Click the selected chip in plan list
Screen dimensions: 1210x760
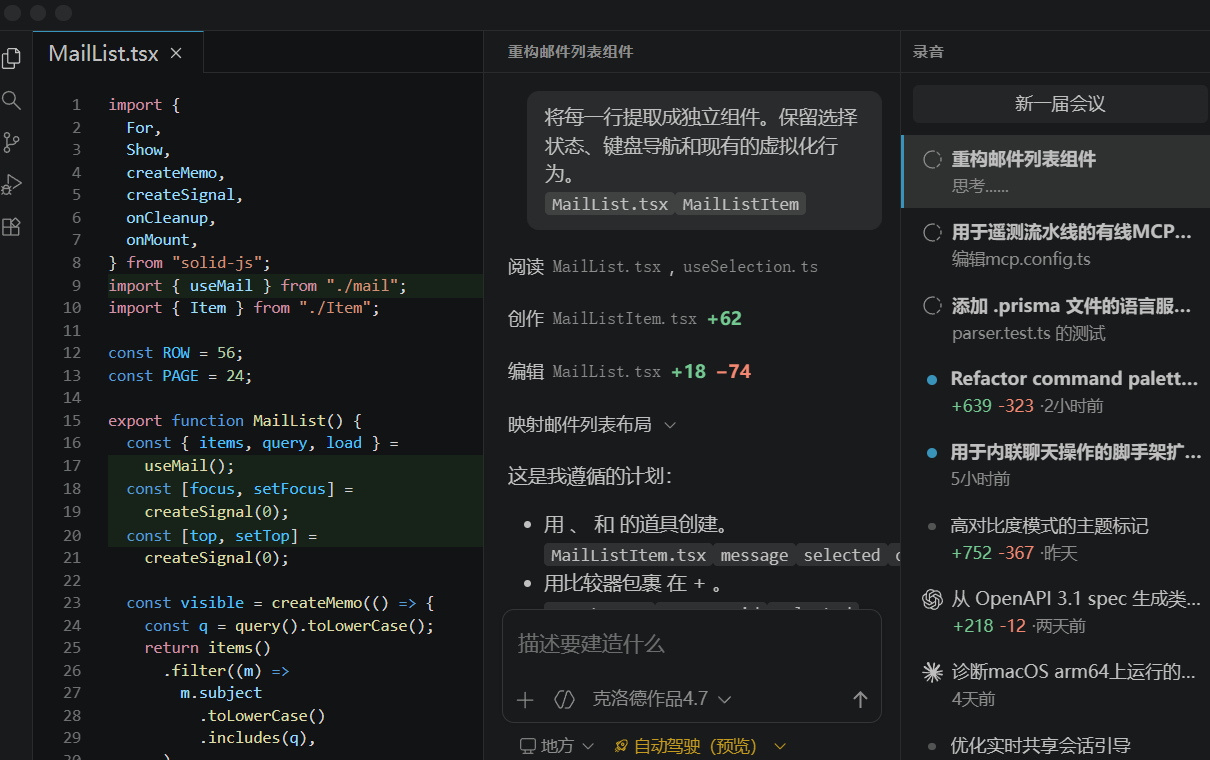click(x=842, y=555)
